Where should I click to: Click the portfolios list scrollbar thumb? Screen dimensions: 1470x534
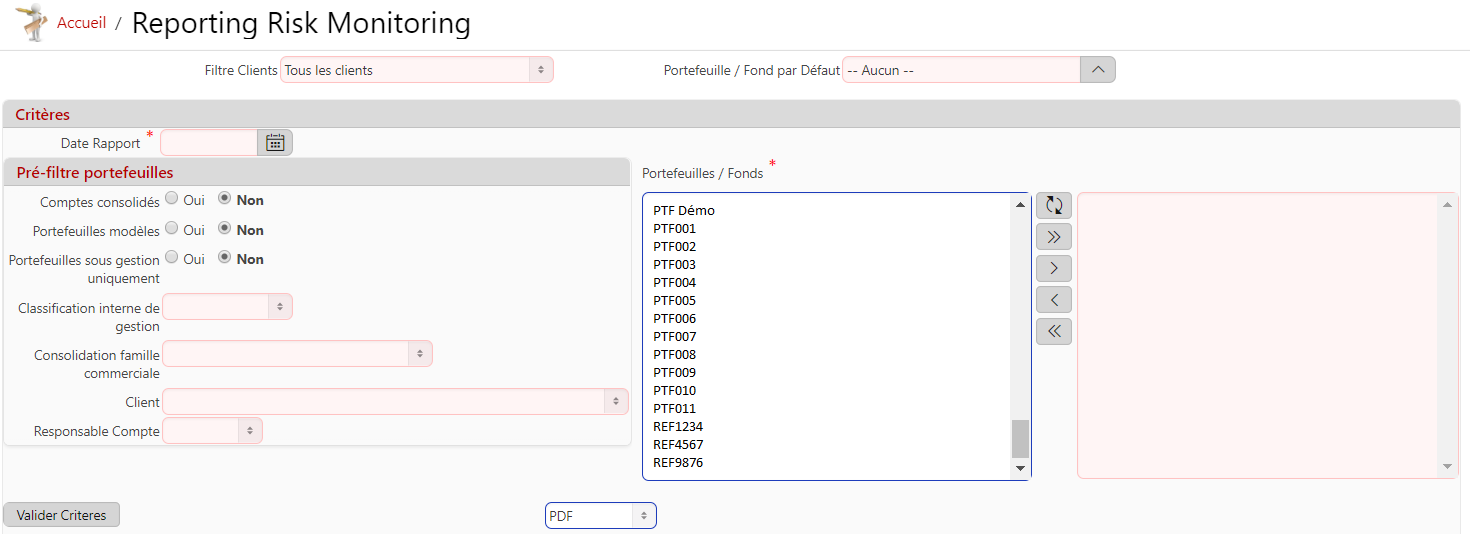[1020, 437]
